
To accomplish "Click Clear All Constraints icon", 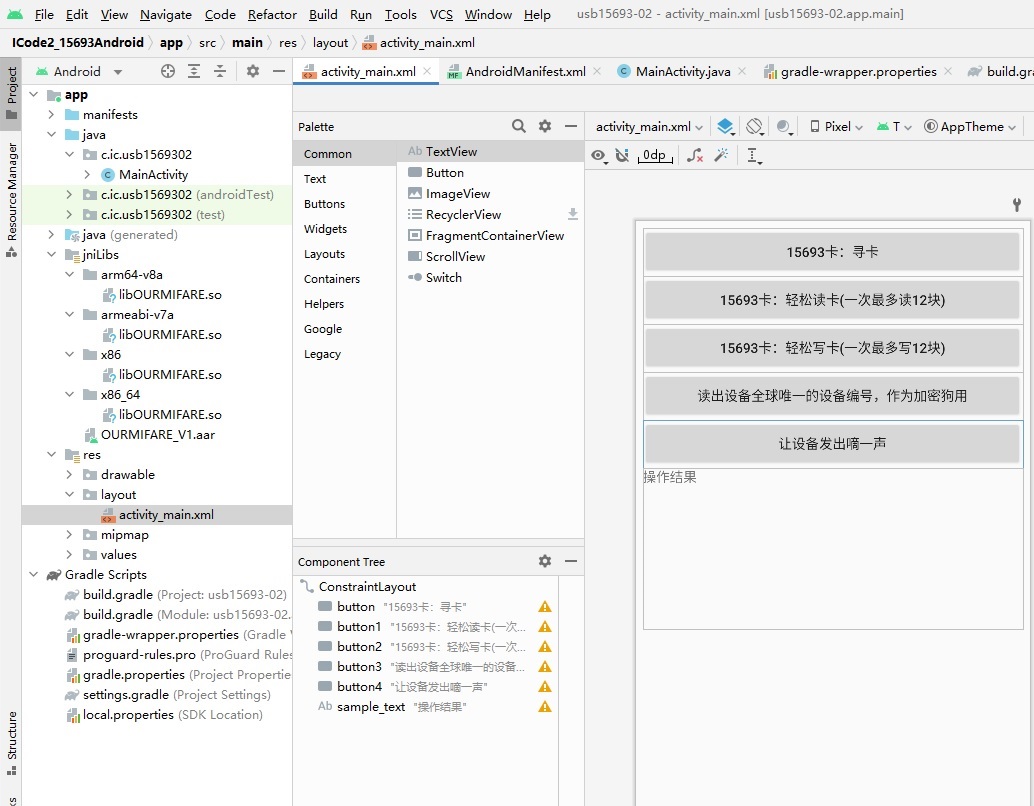I will 695,155.
